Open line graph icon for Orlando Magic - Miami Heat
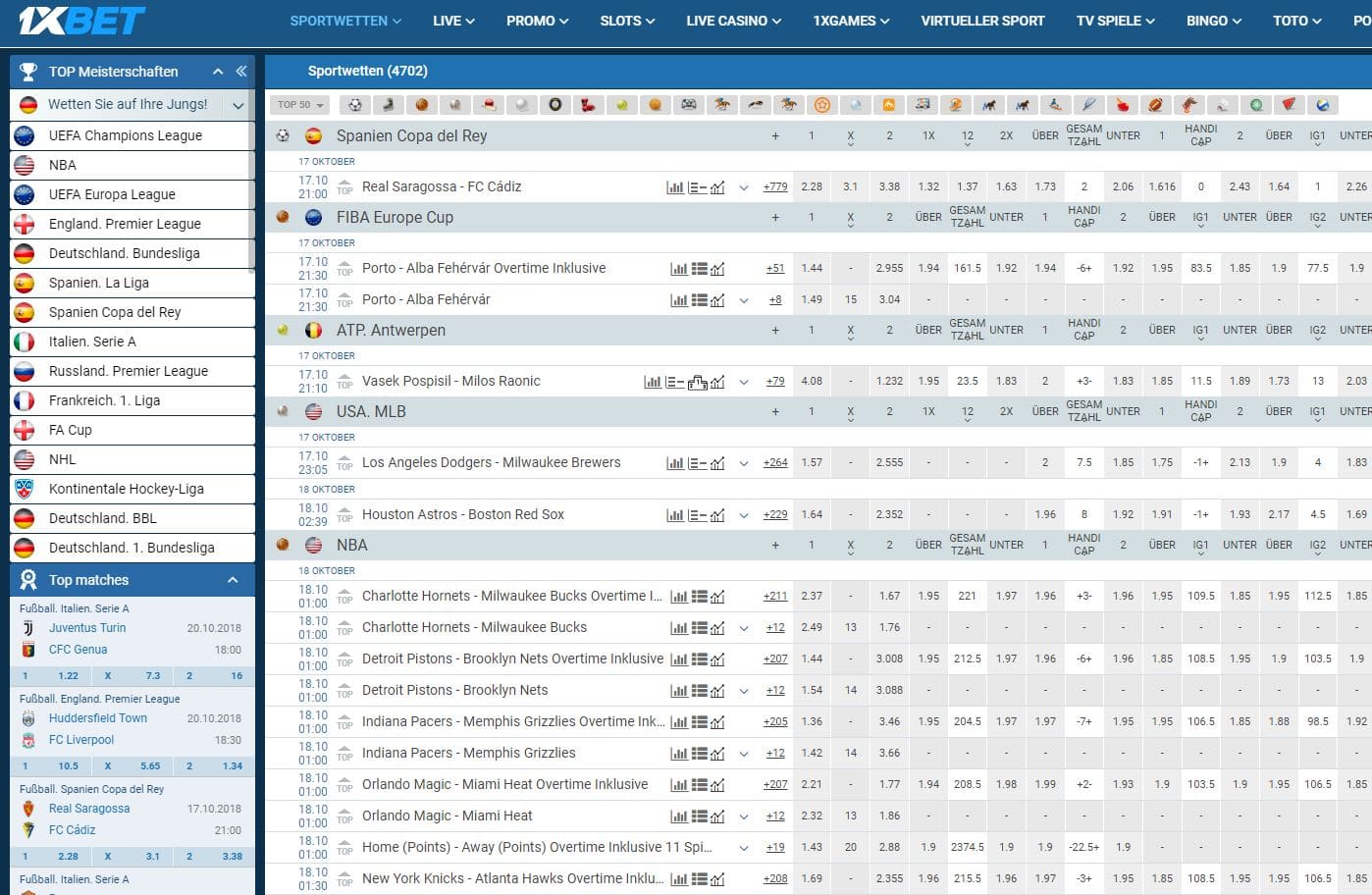This screenshot has width=1372, height=895. click(x=717, y=816)
